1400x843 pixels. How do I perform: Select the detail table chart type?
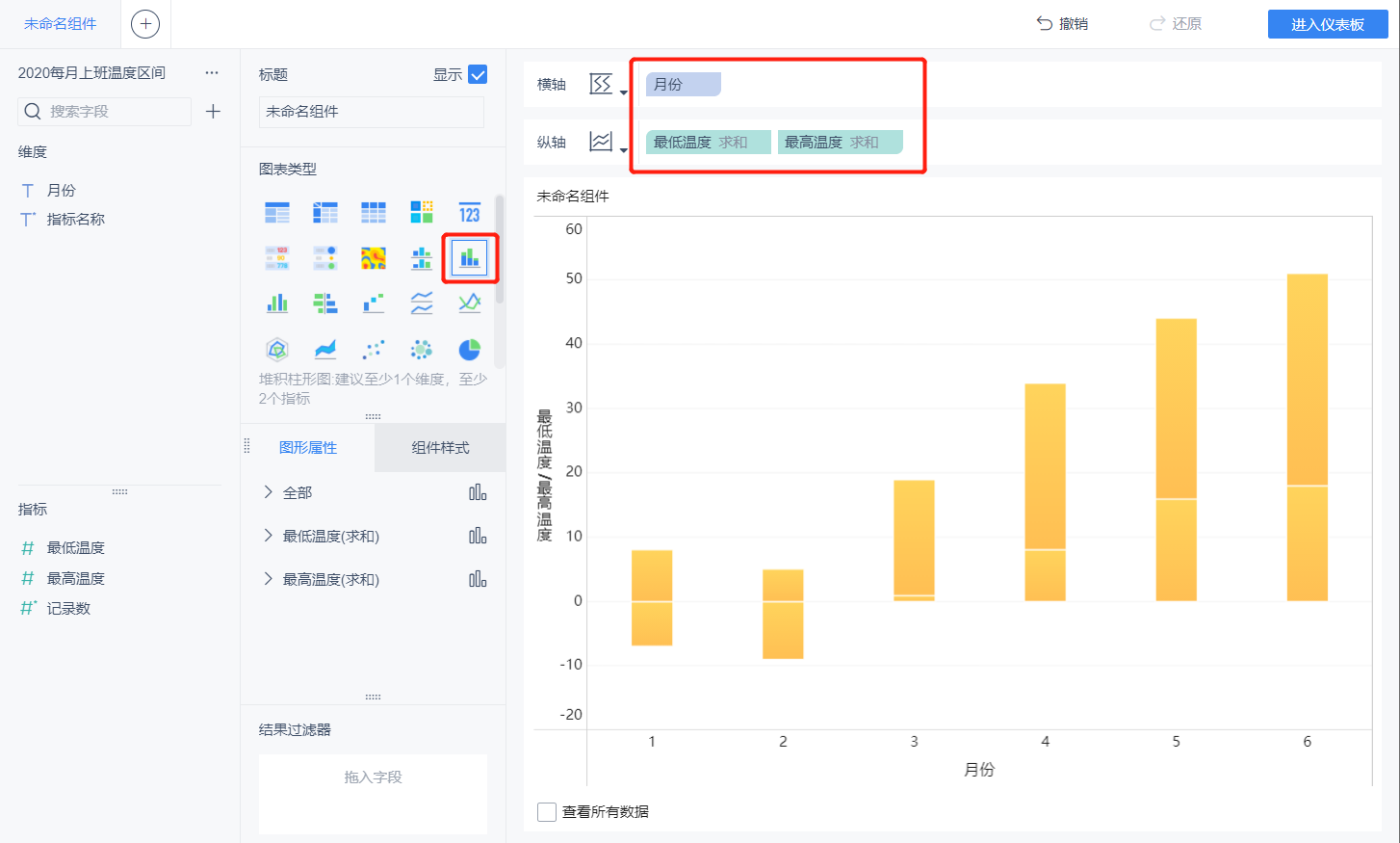(x=374, y=213)
